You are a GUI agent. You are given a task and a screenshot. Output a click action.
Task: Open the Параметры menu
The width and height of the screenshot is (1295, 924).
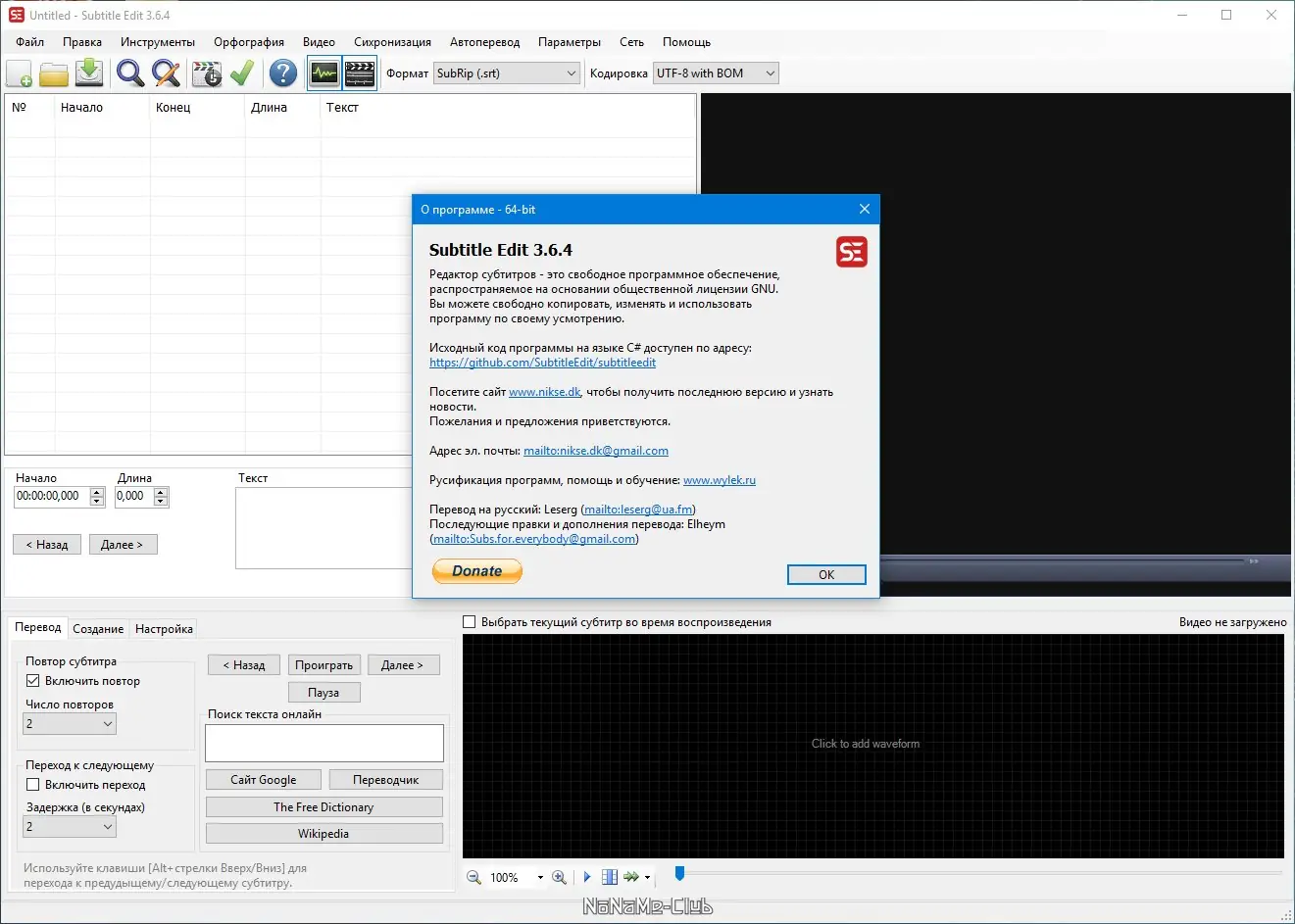click(570, 42)
